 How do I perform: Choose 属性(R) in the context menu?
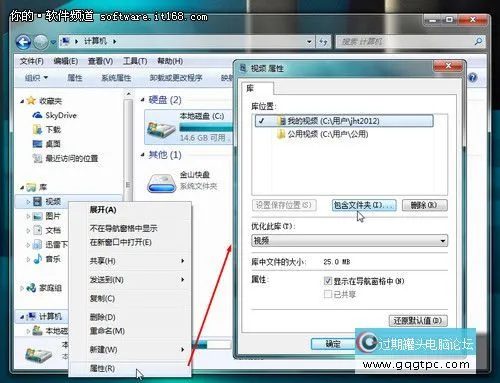(130, 368)
